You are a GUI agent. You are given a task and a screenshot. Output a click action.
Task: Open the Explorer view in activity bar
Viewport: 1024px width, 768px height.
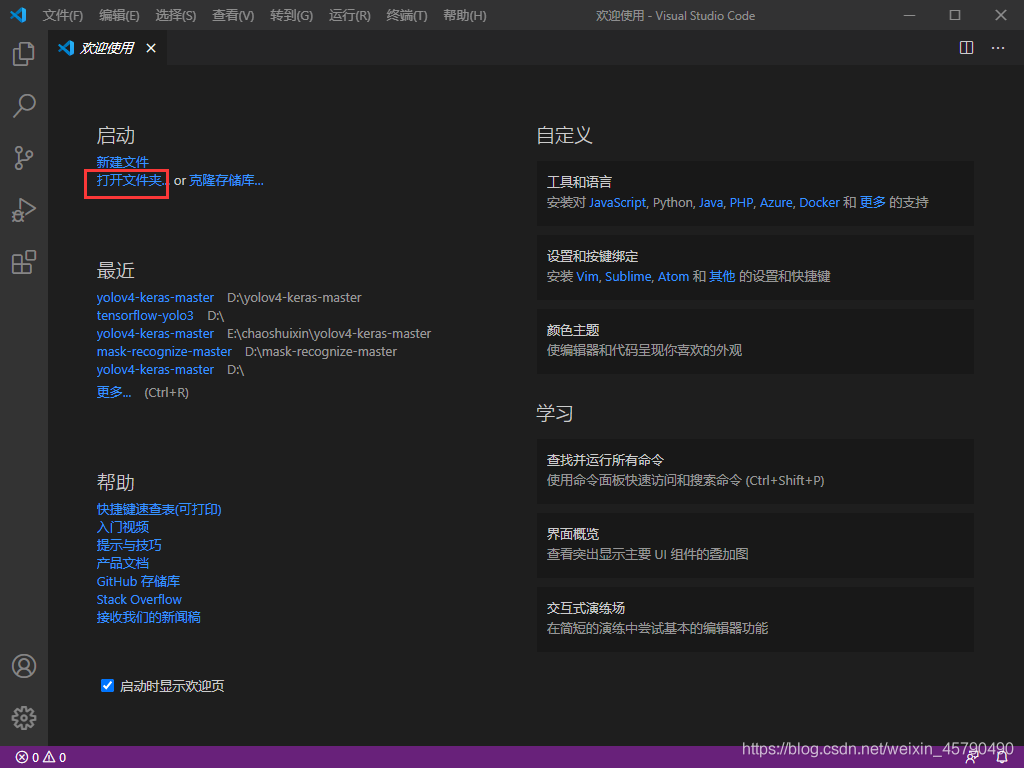24,54
